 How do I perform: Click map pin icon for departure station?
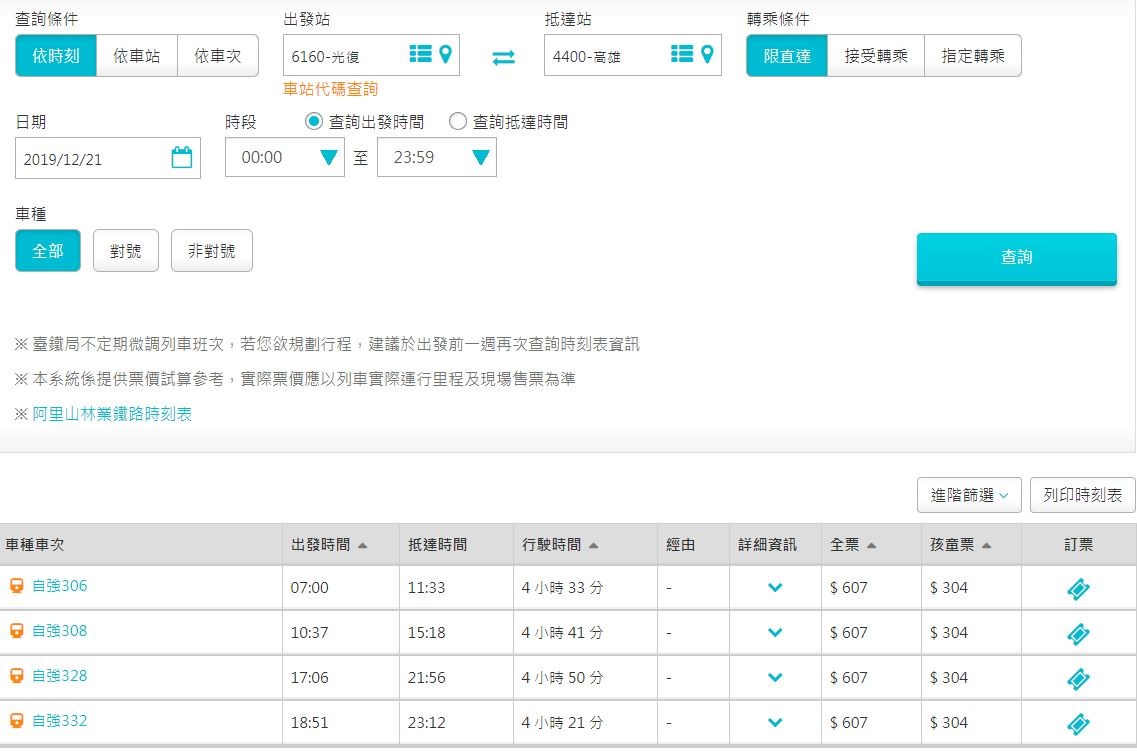pyautogui.click(x=445, y=54)
